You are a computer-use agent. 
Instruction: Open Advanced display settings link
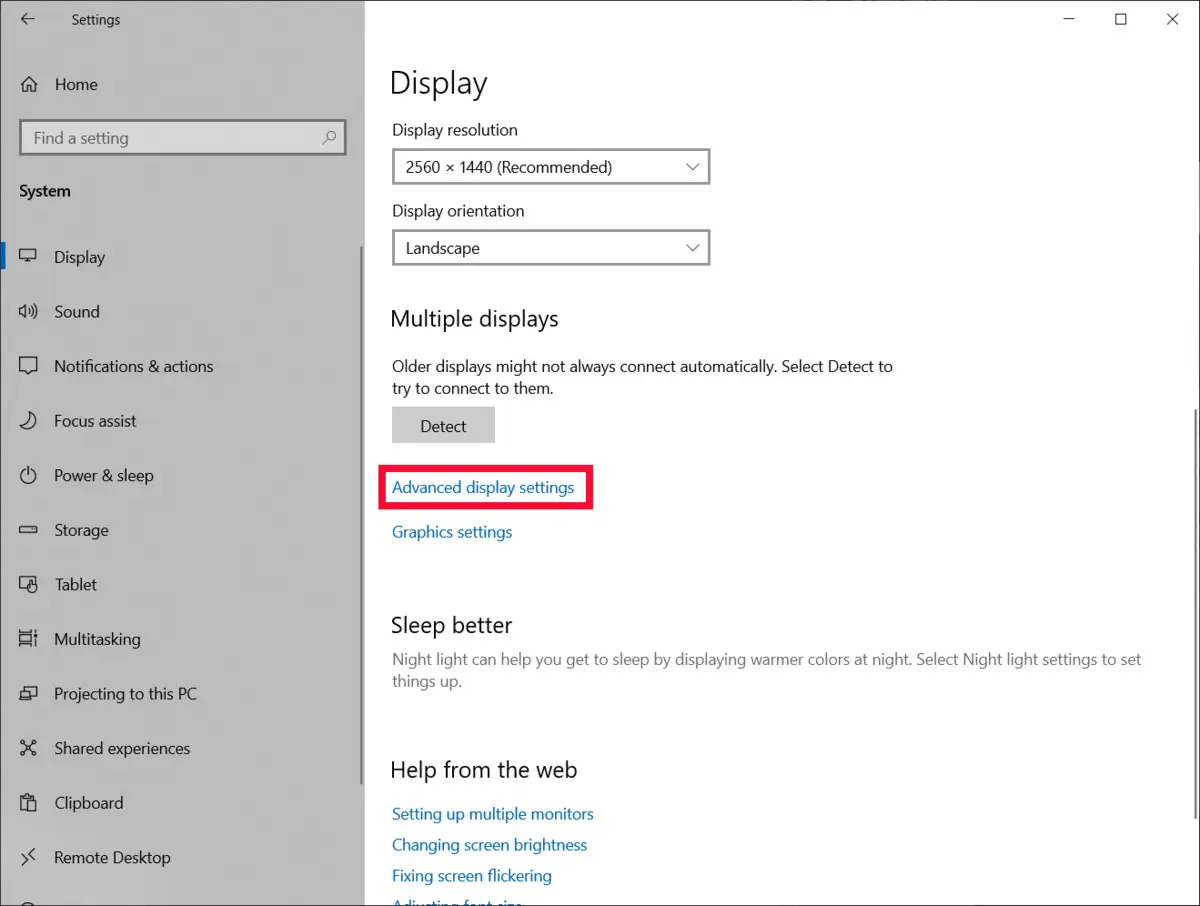[x=483, y=487]
